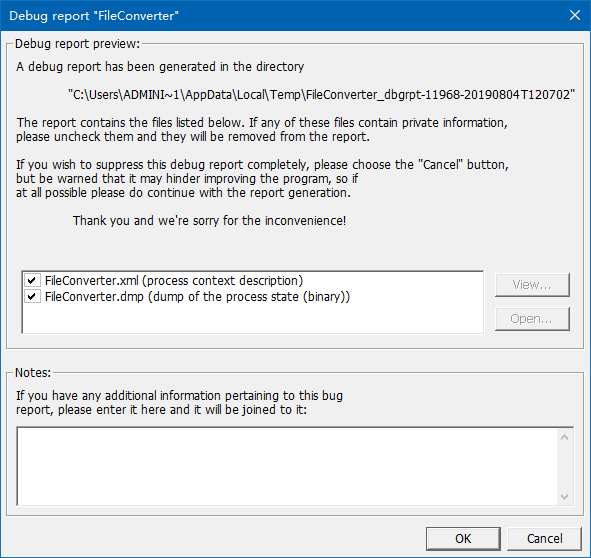Focus the Notes text area
This screenshot has width=591, height=558.
pos(287,466)
